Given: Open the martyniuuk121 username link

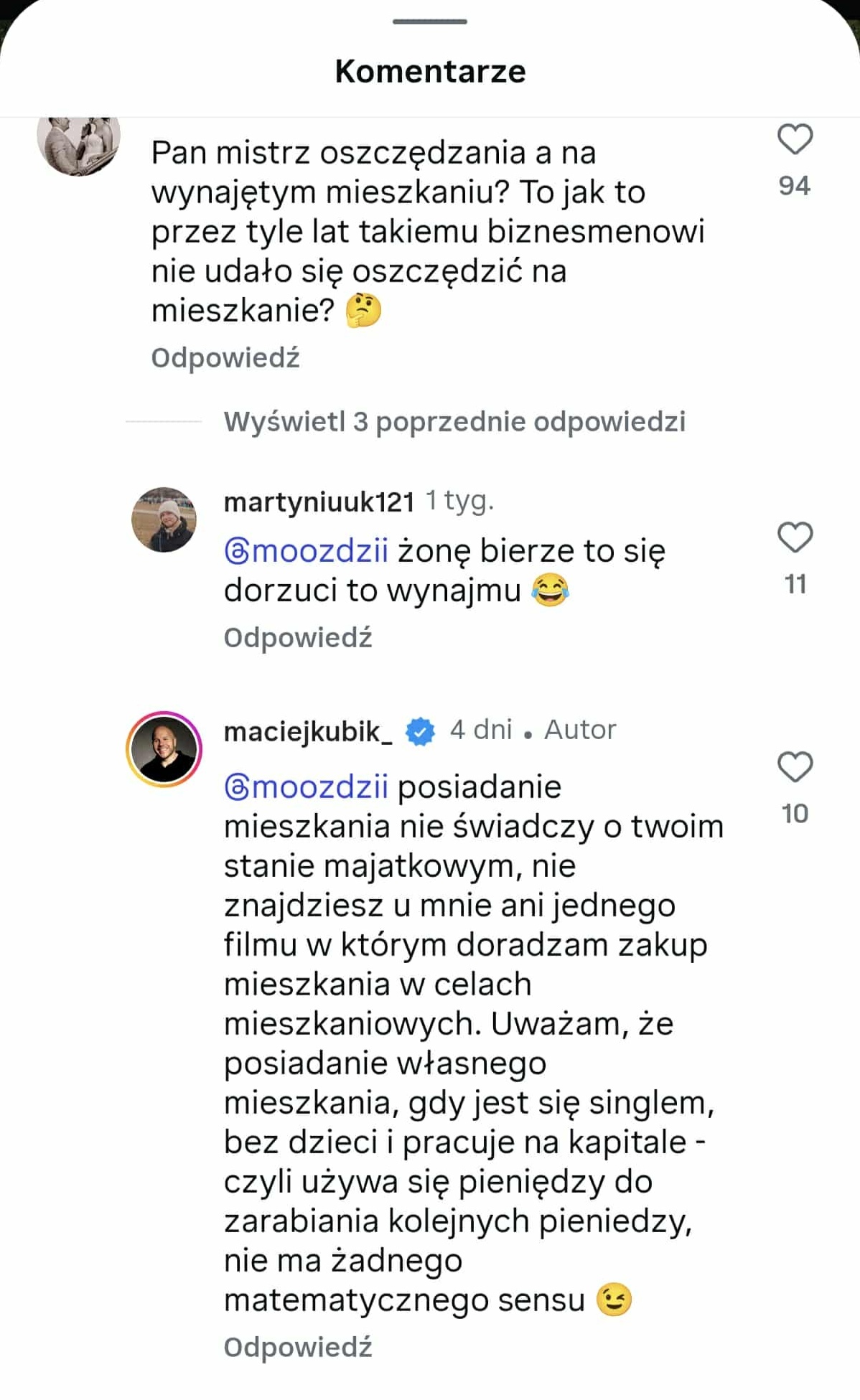Looking at the screenshot, I should click(x=319, y=502).
